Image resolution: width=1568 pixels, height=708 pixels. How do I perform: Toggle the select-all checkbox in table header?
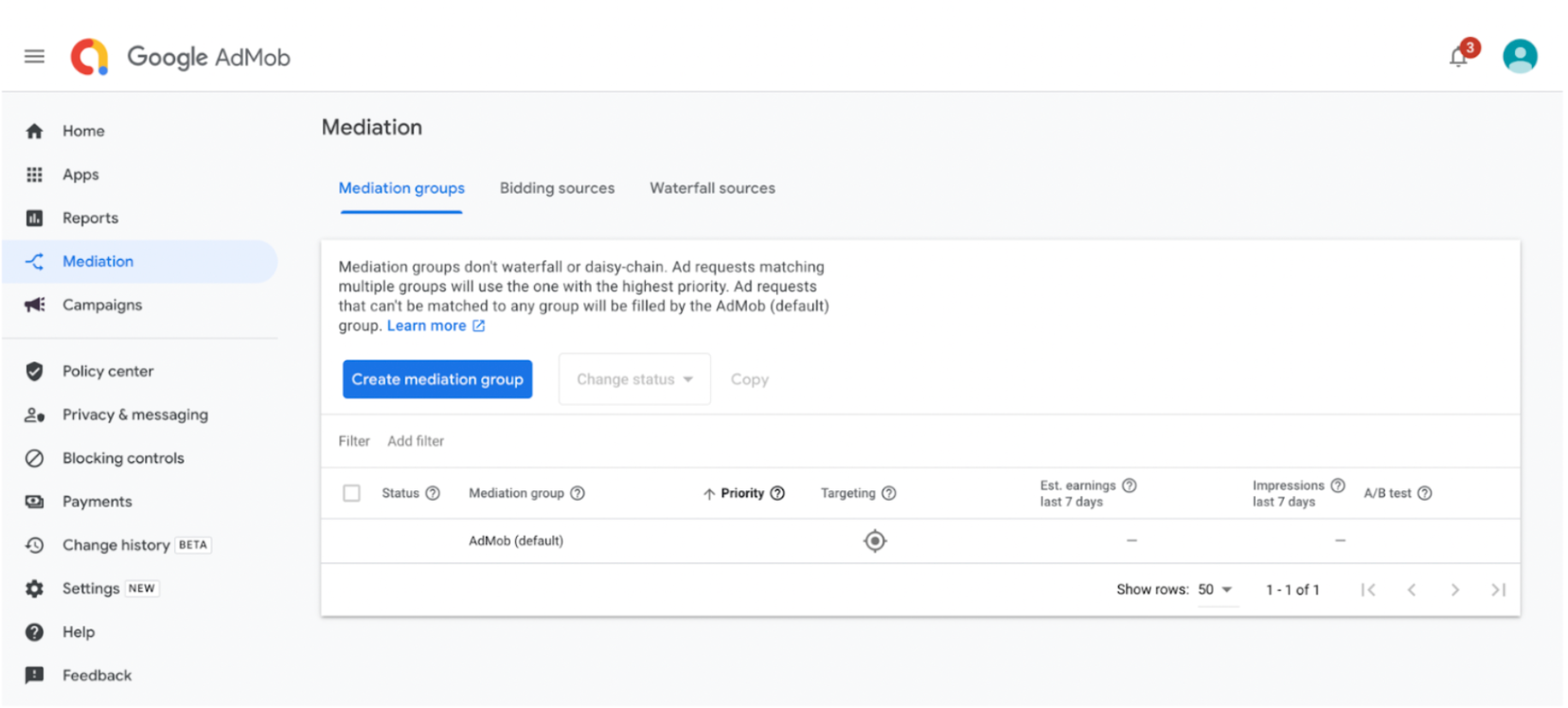tap(351, 493)
